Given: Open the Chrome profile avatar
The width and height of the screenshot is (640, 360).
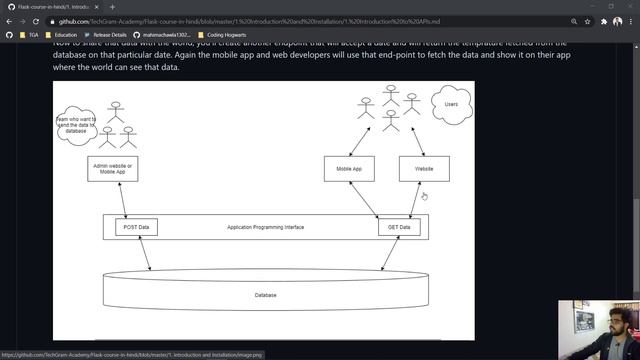Looking at the screenshot, I should coord(618,22).
